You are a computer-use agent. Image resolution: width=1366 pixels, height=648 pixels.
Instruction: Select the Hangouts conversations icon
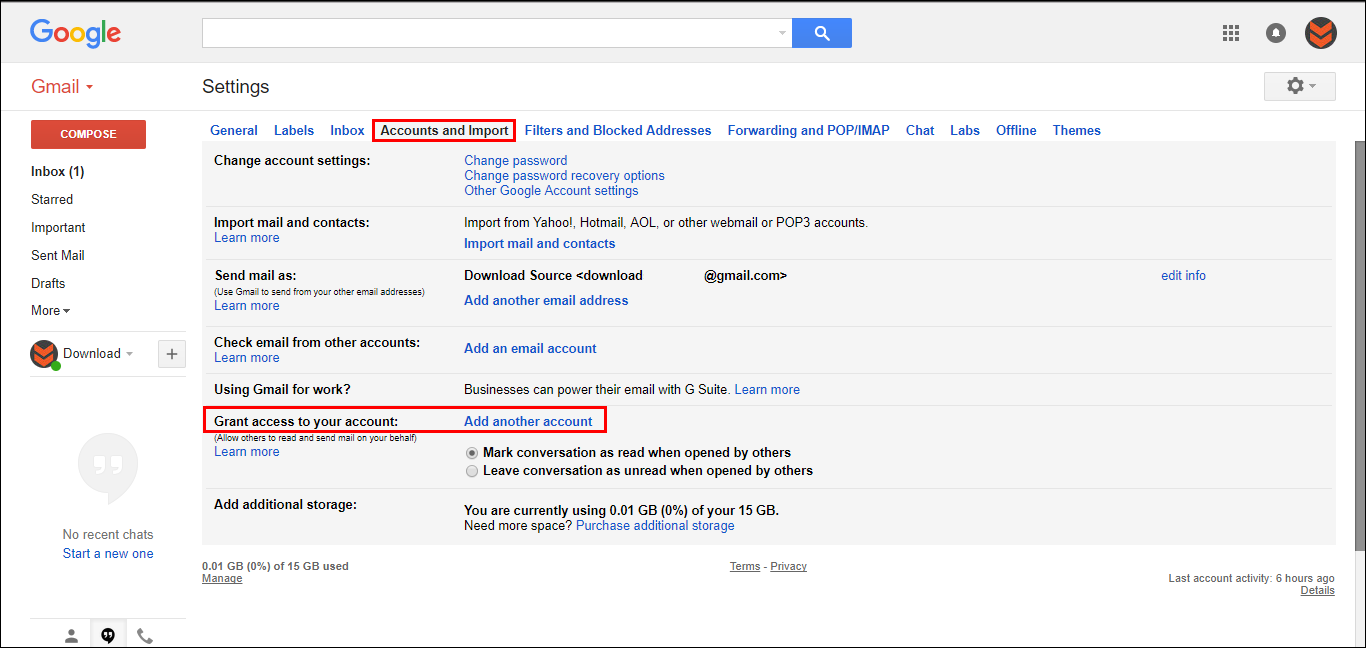(108, 635)
